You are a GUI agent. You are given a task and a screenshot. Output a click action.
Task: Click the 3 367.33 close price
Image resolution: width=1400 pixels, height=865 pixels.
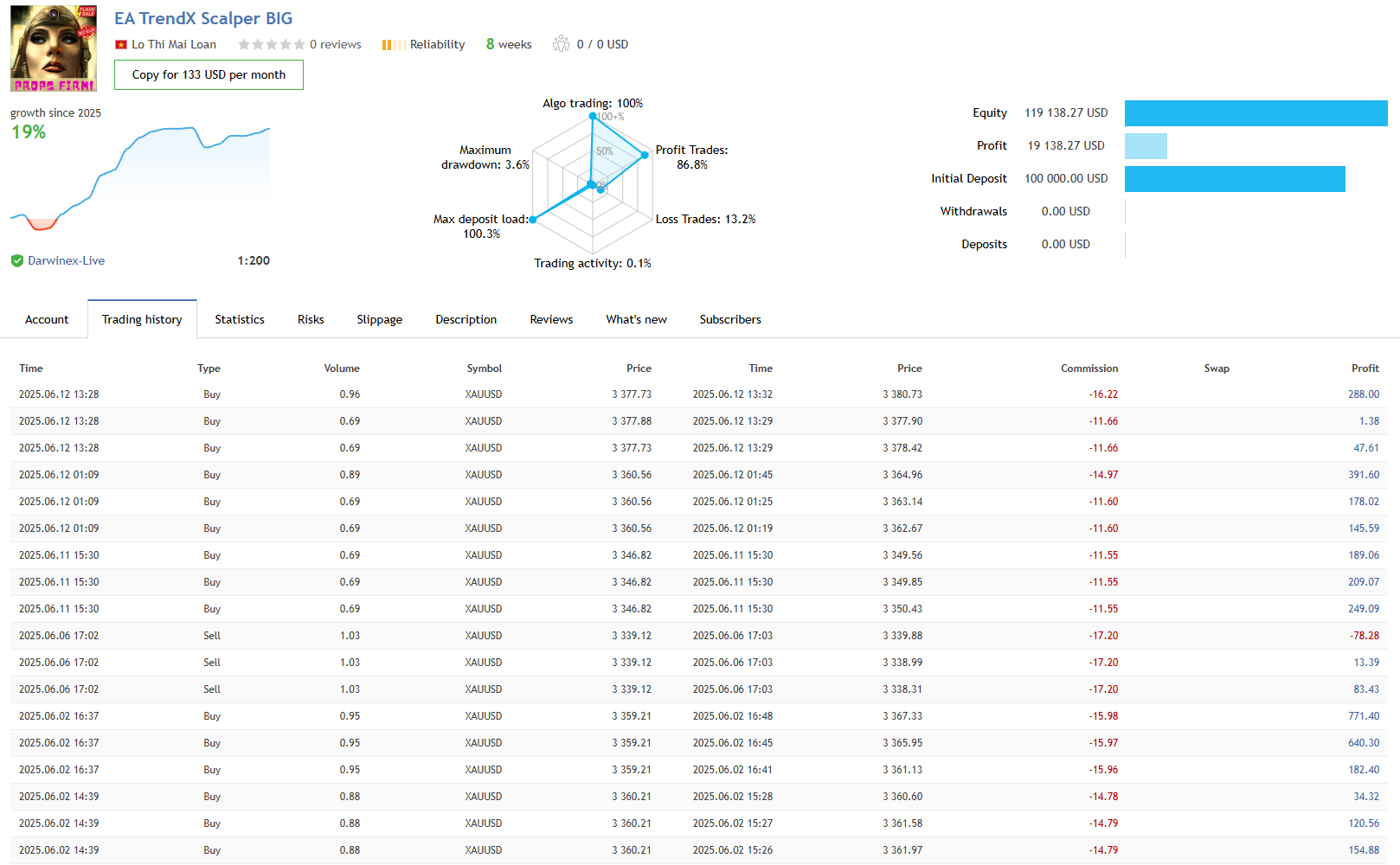[902, 716]
